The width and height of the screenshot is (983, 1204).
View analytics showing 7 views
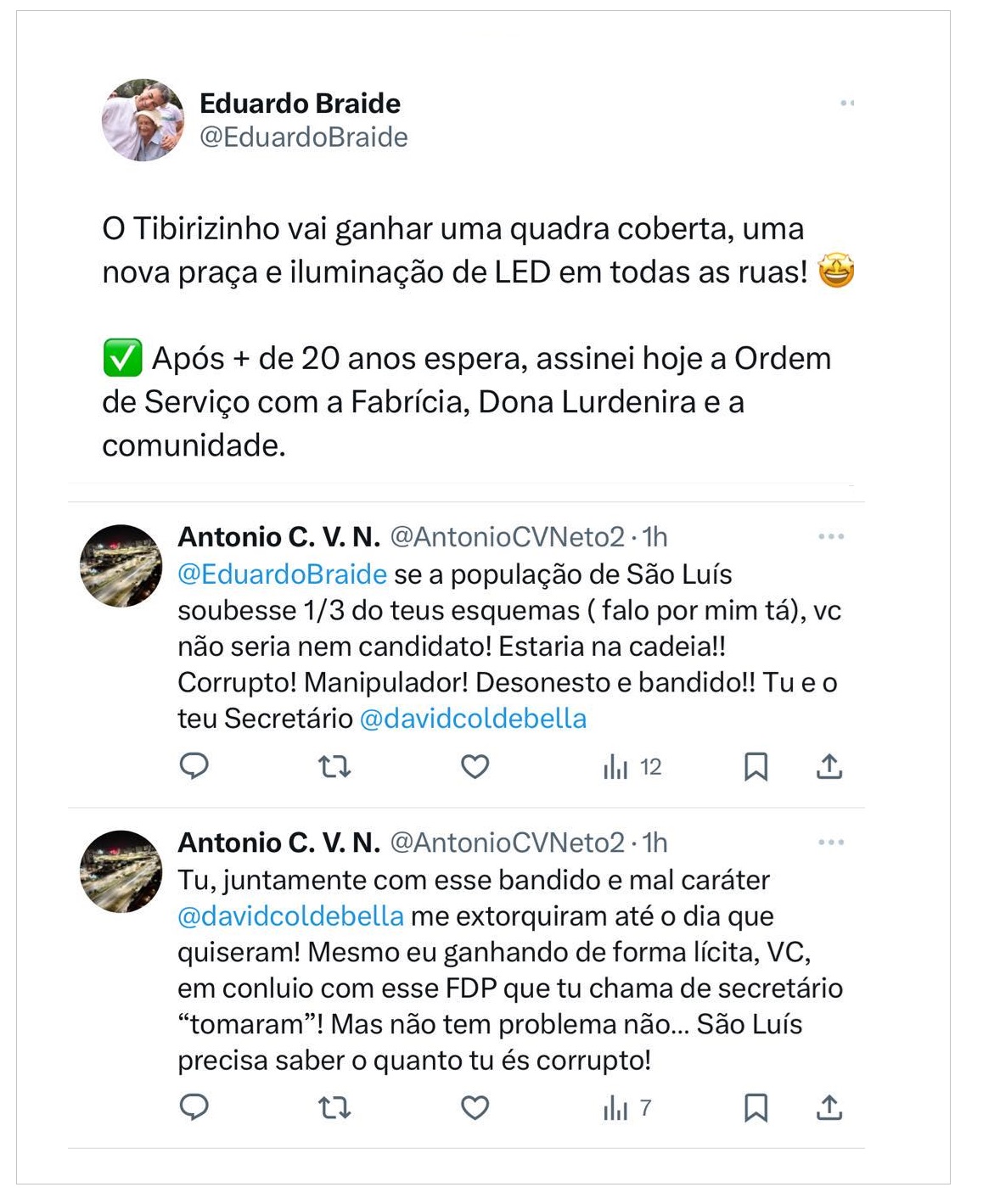626,1108
